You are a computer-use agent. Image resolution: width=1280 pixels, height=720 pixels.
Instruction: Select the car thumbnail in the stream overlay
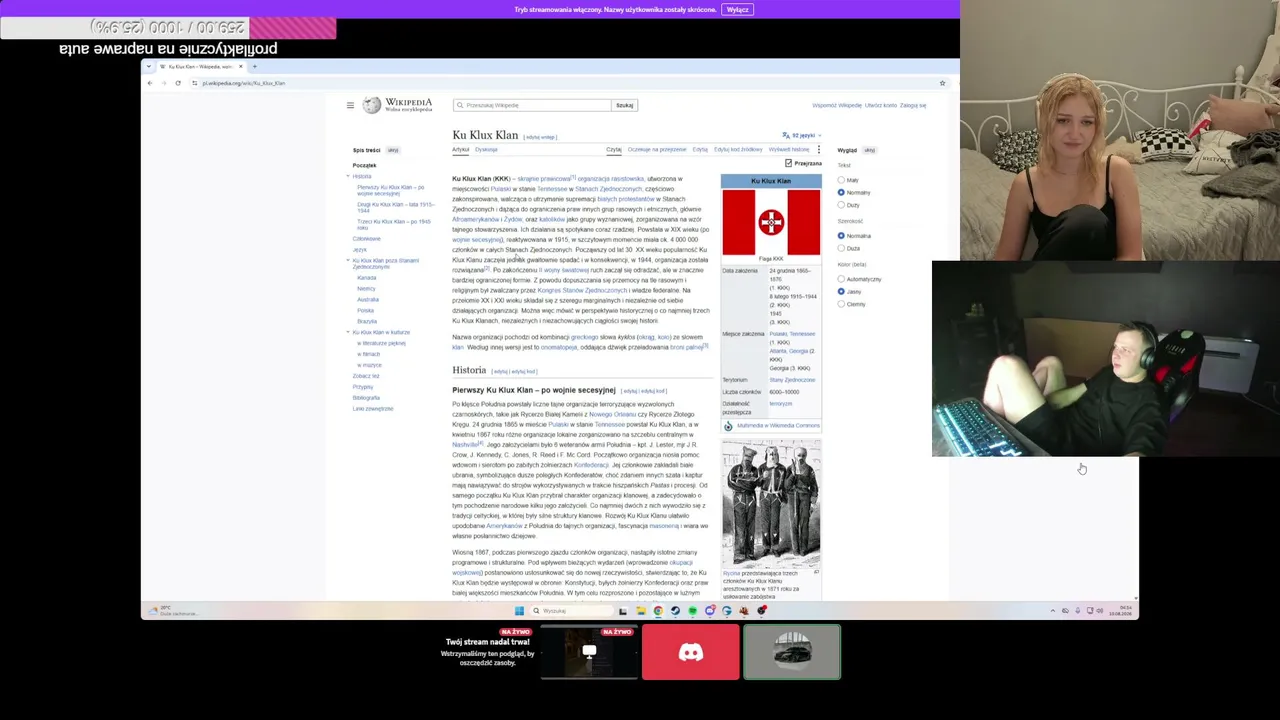[x=792, y=652]
